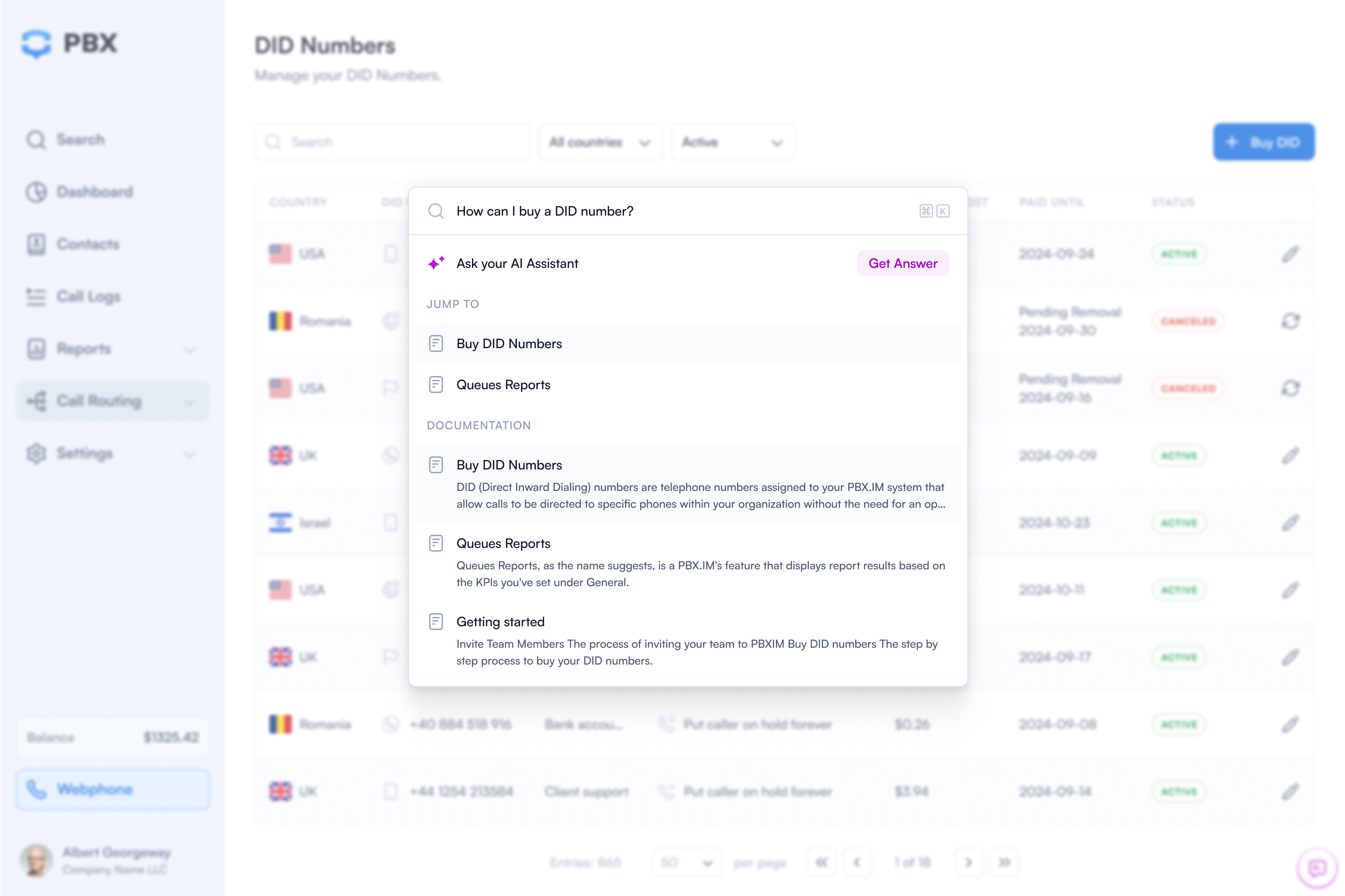
Task: Click the Dashboard icon in the sidebar
Action: [x=36, y=192]
